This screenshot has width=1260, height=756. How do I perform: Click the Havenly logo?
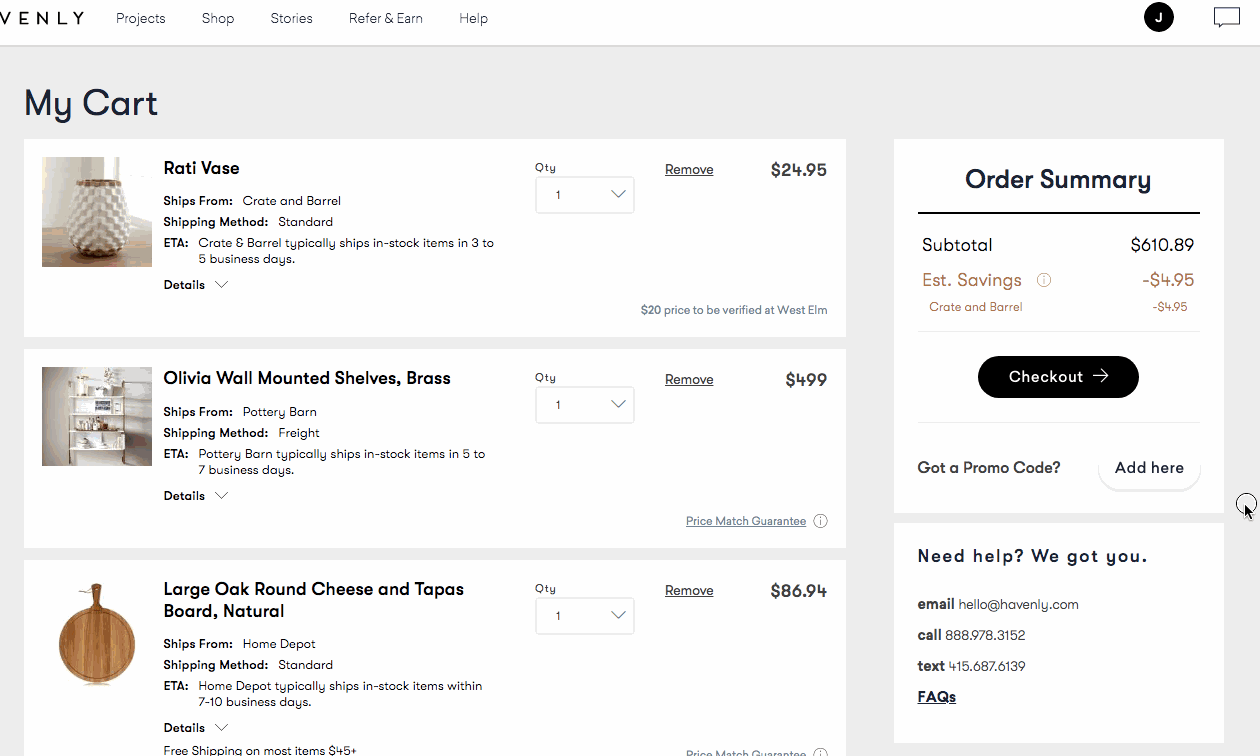(40, 18)
